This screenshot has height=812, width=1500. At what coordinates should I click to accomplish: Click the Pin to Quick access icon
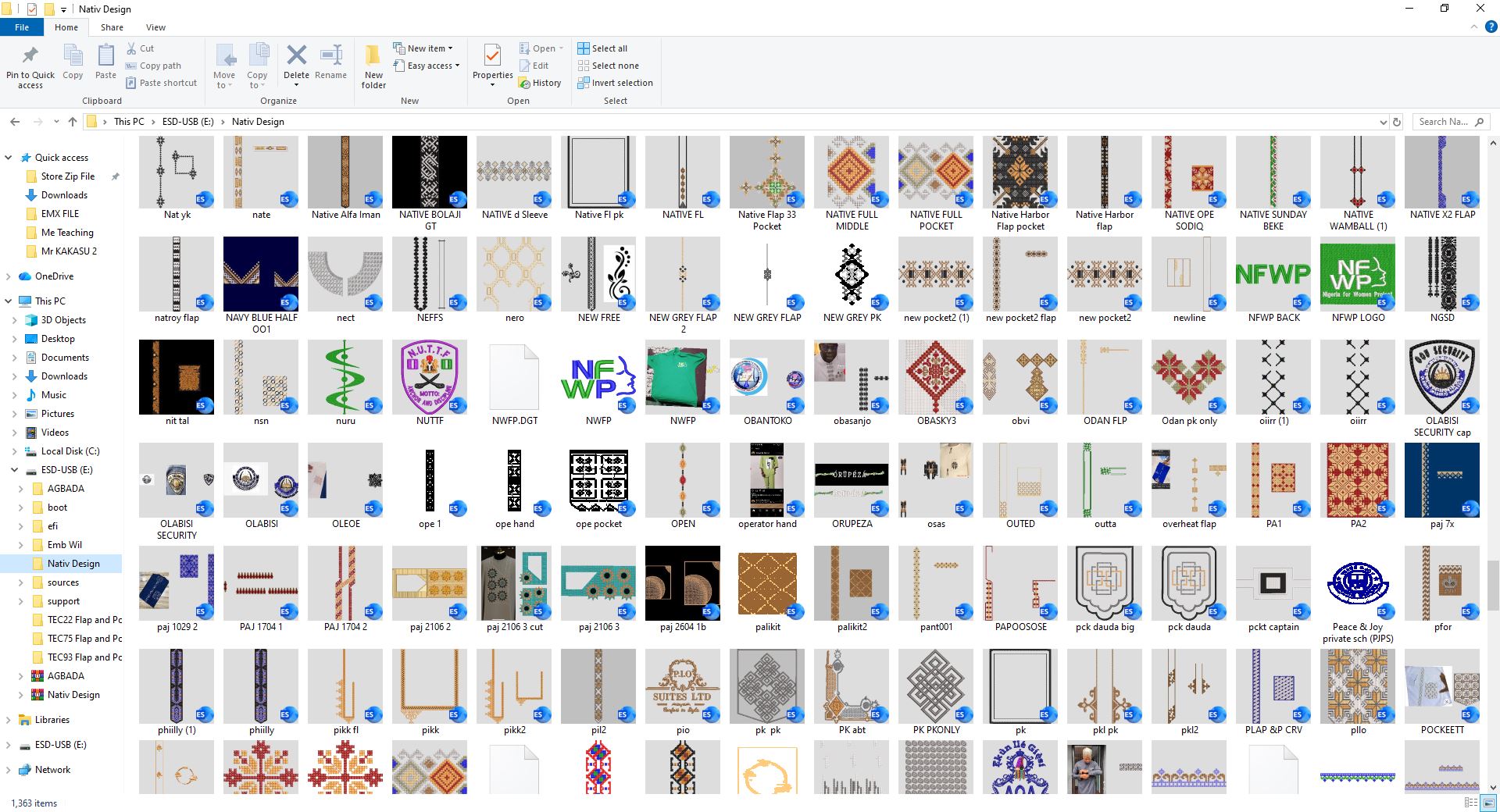30,56
